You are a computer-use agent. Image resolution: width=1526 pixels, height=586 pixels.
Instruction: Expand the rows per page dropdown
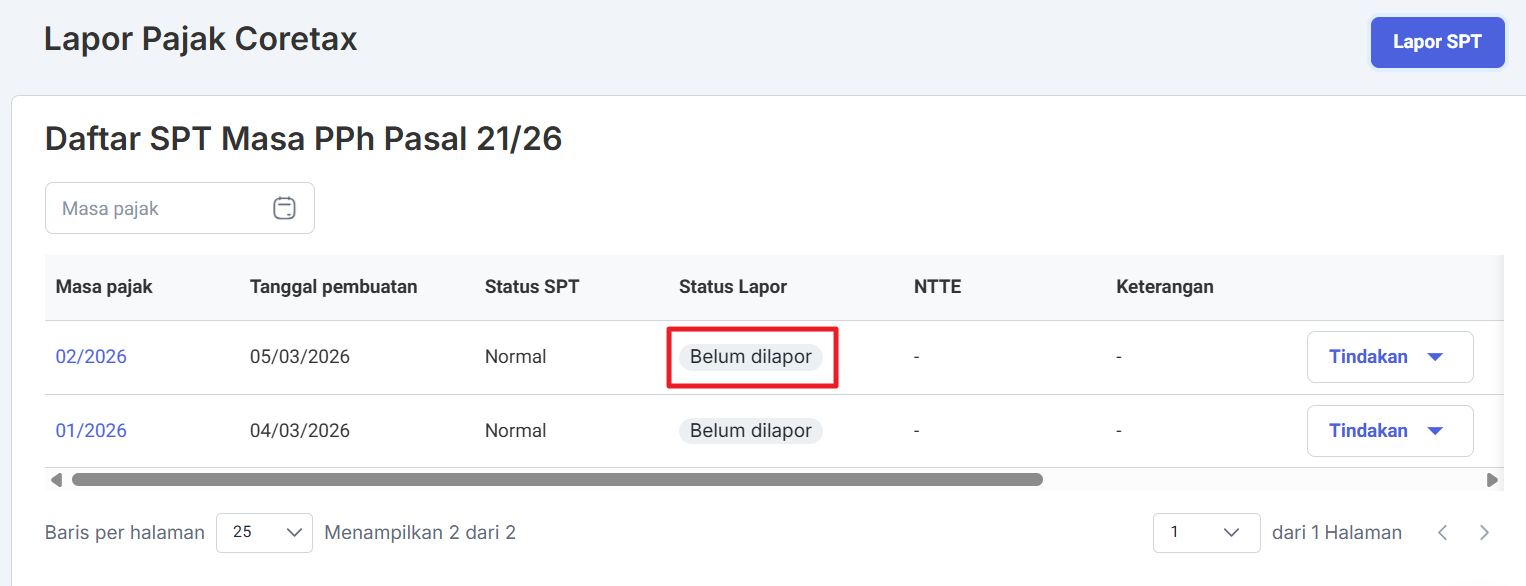pos(265,533)
